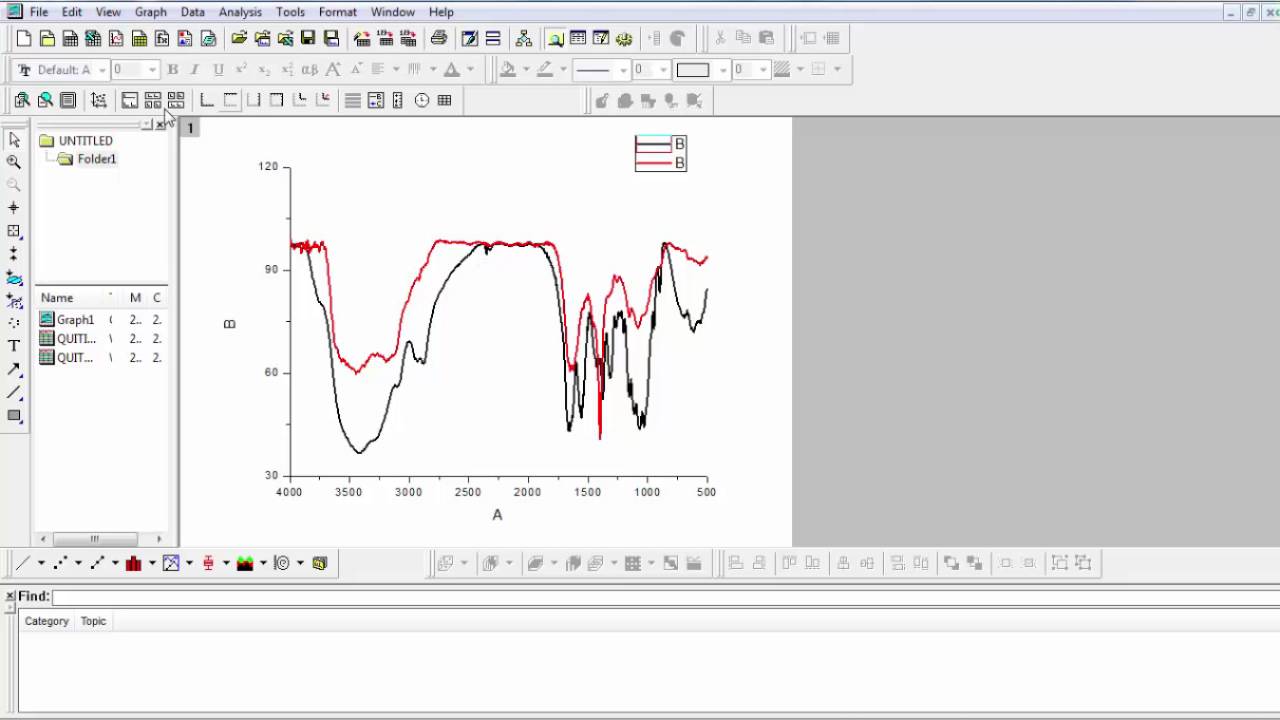Click the Topic column header

point(94,621)
